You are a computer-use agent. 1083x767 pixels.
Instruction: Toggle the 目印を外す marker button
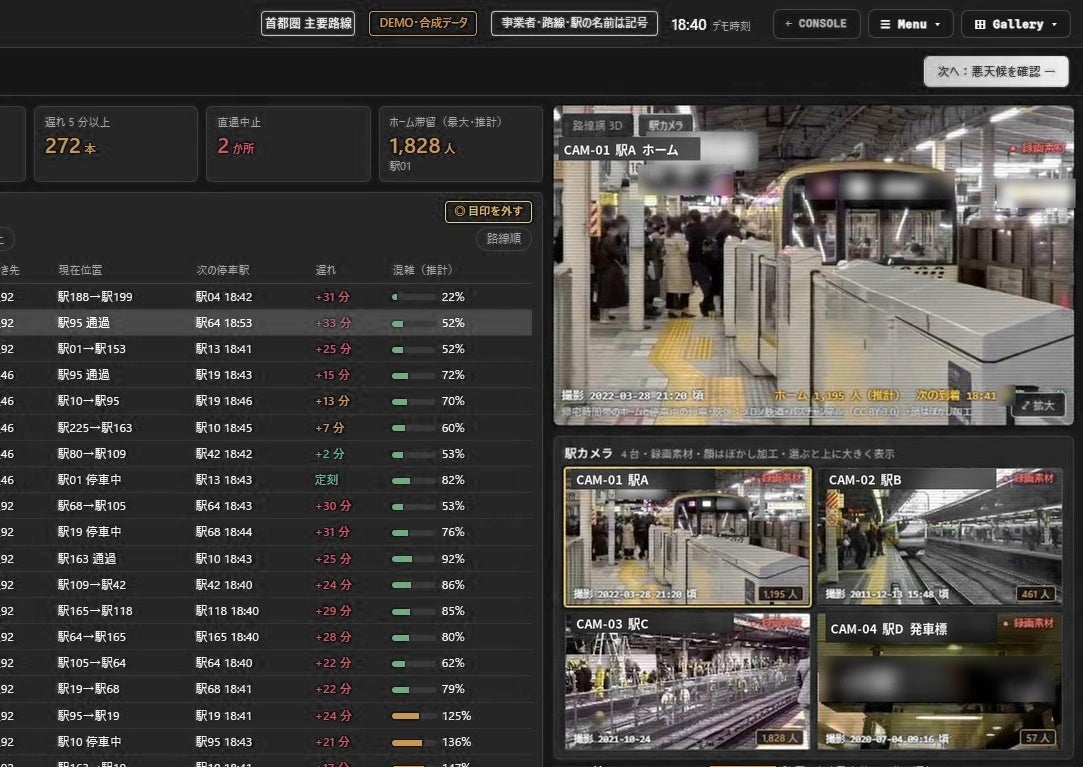tap(488, 211)
